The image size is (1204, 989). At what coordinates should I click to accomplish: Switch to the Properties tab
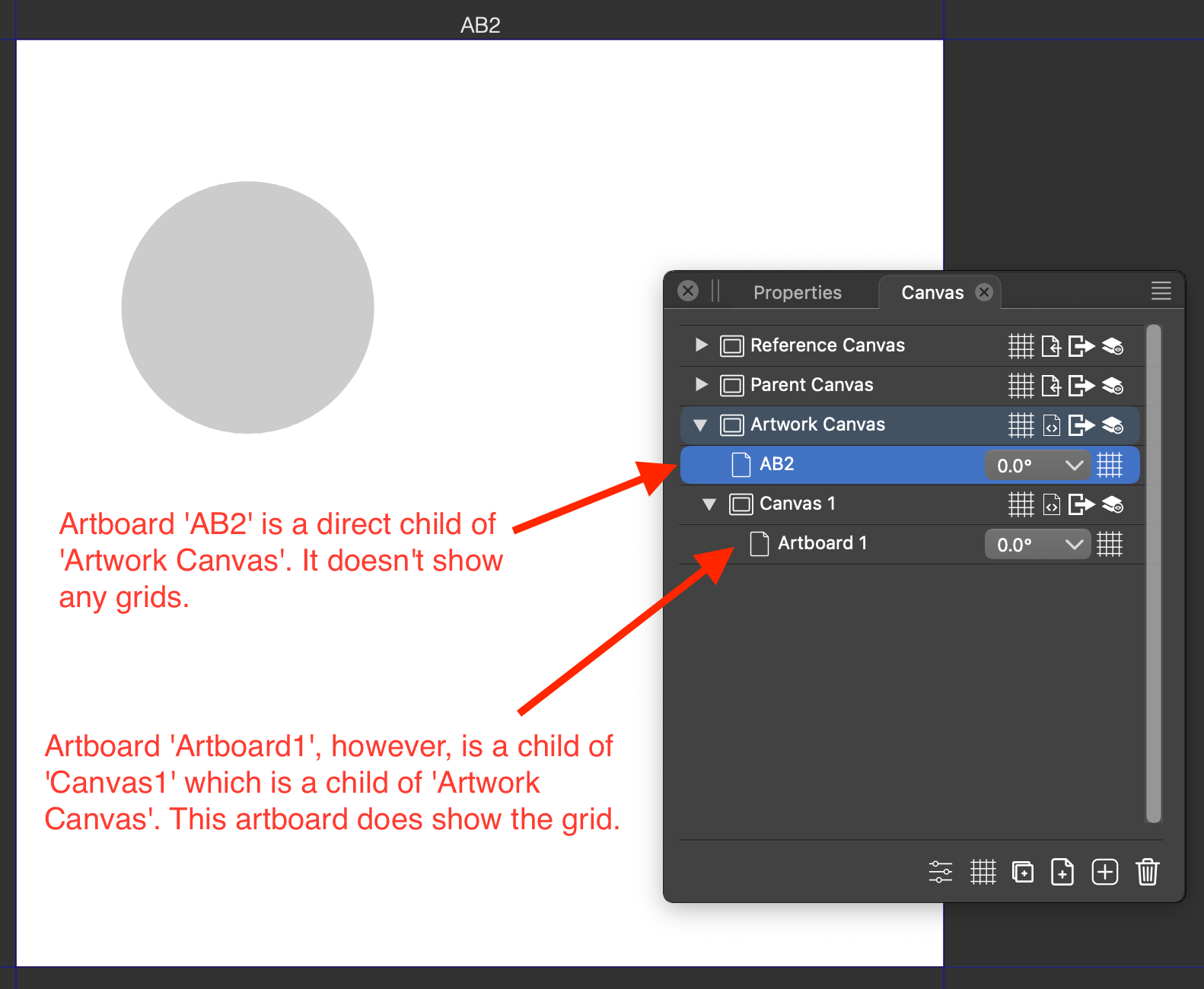797,293
